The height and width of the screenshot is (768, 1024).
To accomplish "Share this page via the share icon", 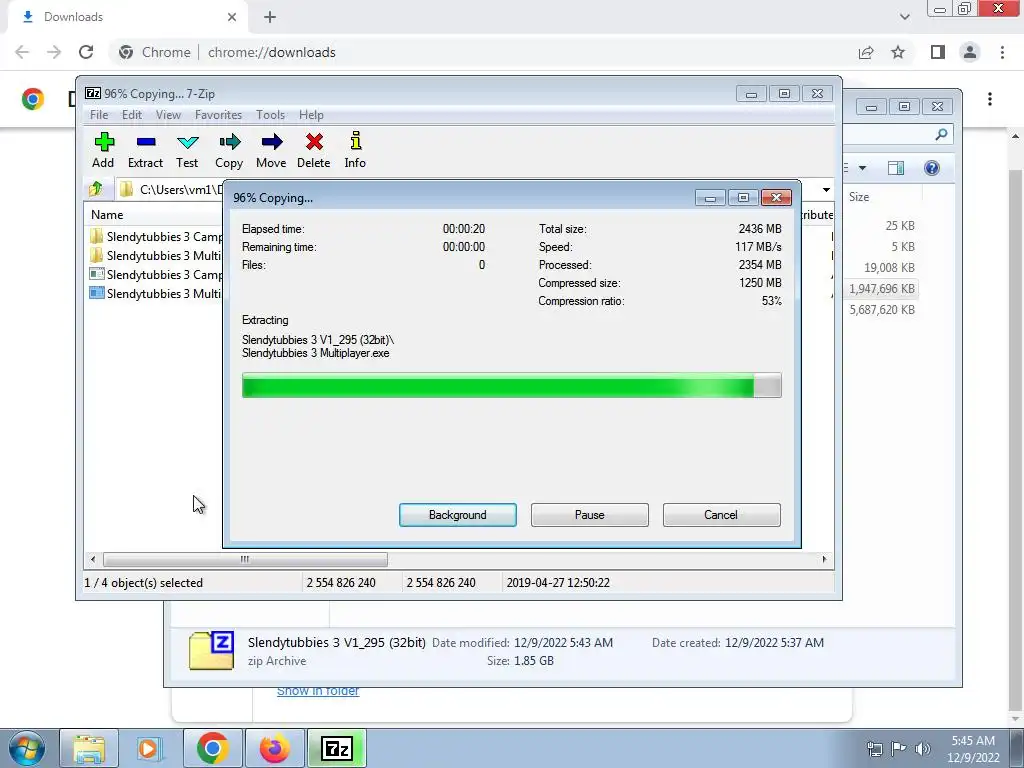I will [x=866, y=52].
